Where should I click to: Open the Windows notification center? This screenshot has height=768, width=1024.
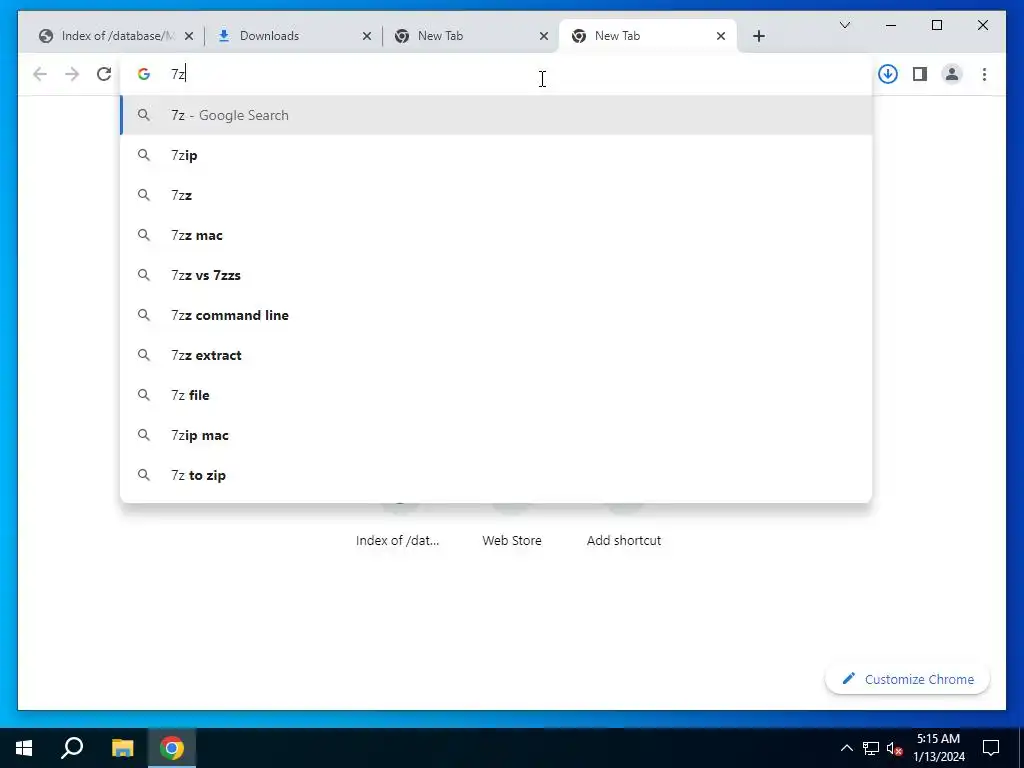991,748
